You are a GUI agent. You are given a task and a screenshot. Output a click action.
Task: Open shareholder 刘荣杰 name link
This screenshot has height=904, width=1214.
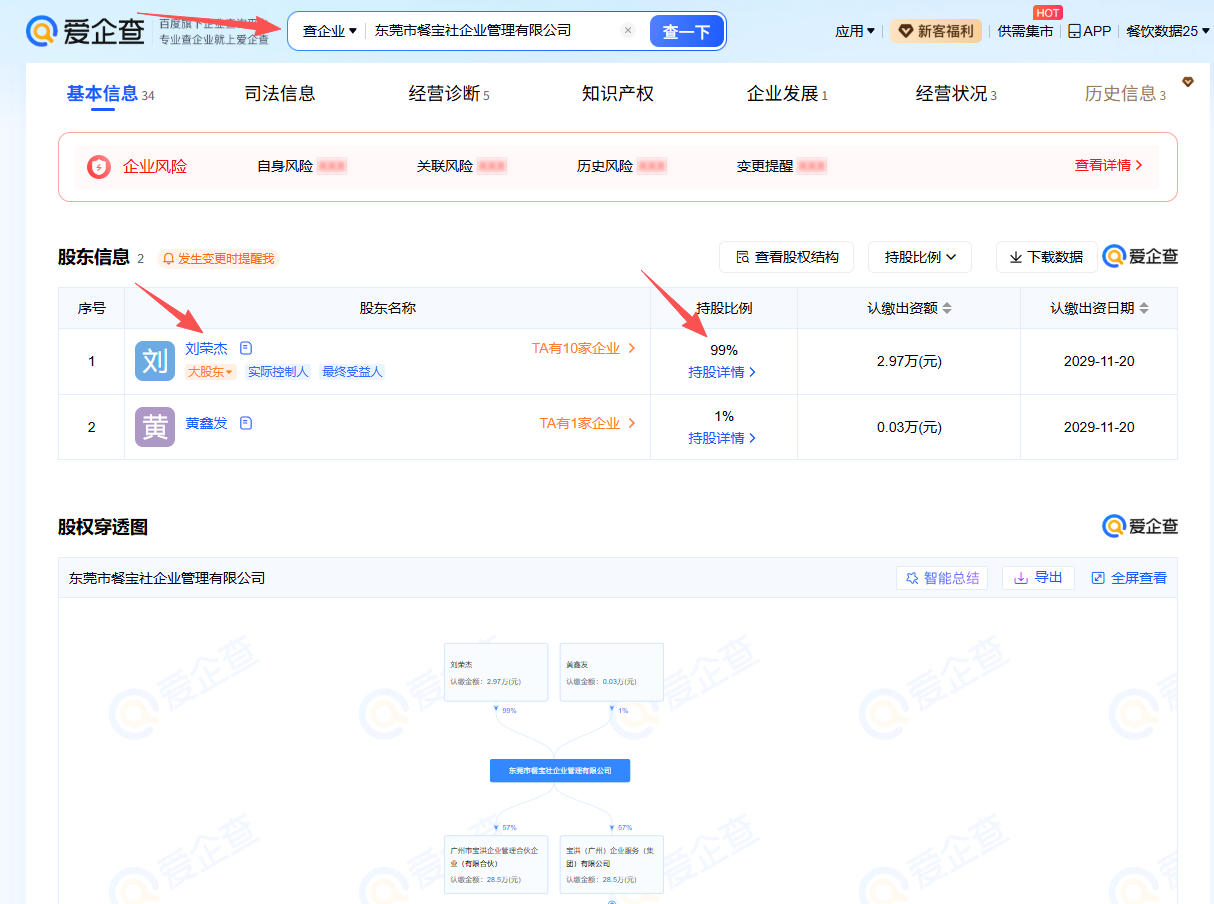pyautogui.click(x=206, y=349)
